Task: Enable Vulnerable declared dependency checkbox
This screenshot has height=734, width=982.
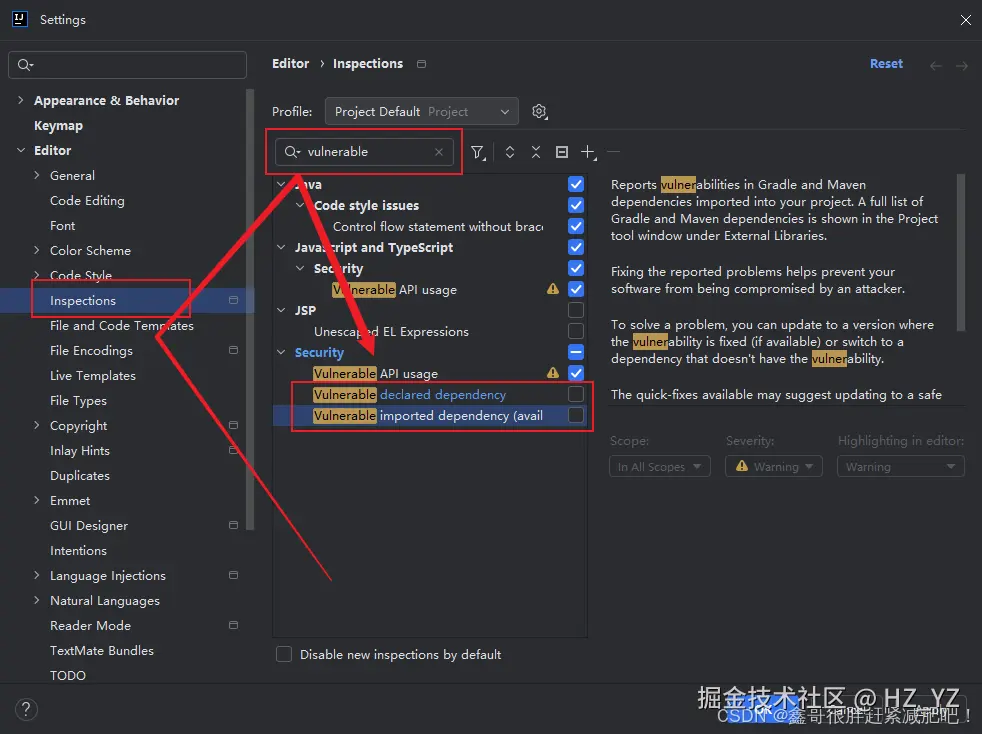Action: click(576, 394)
